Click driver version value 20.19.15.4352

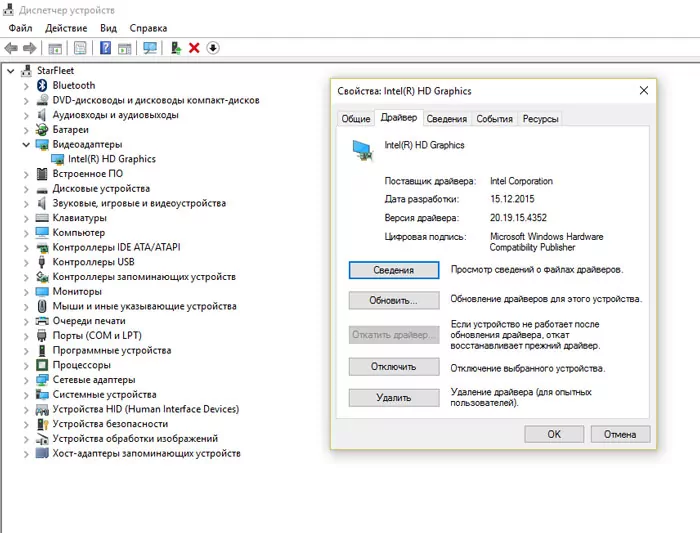coord(518,218)
